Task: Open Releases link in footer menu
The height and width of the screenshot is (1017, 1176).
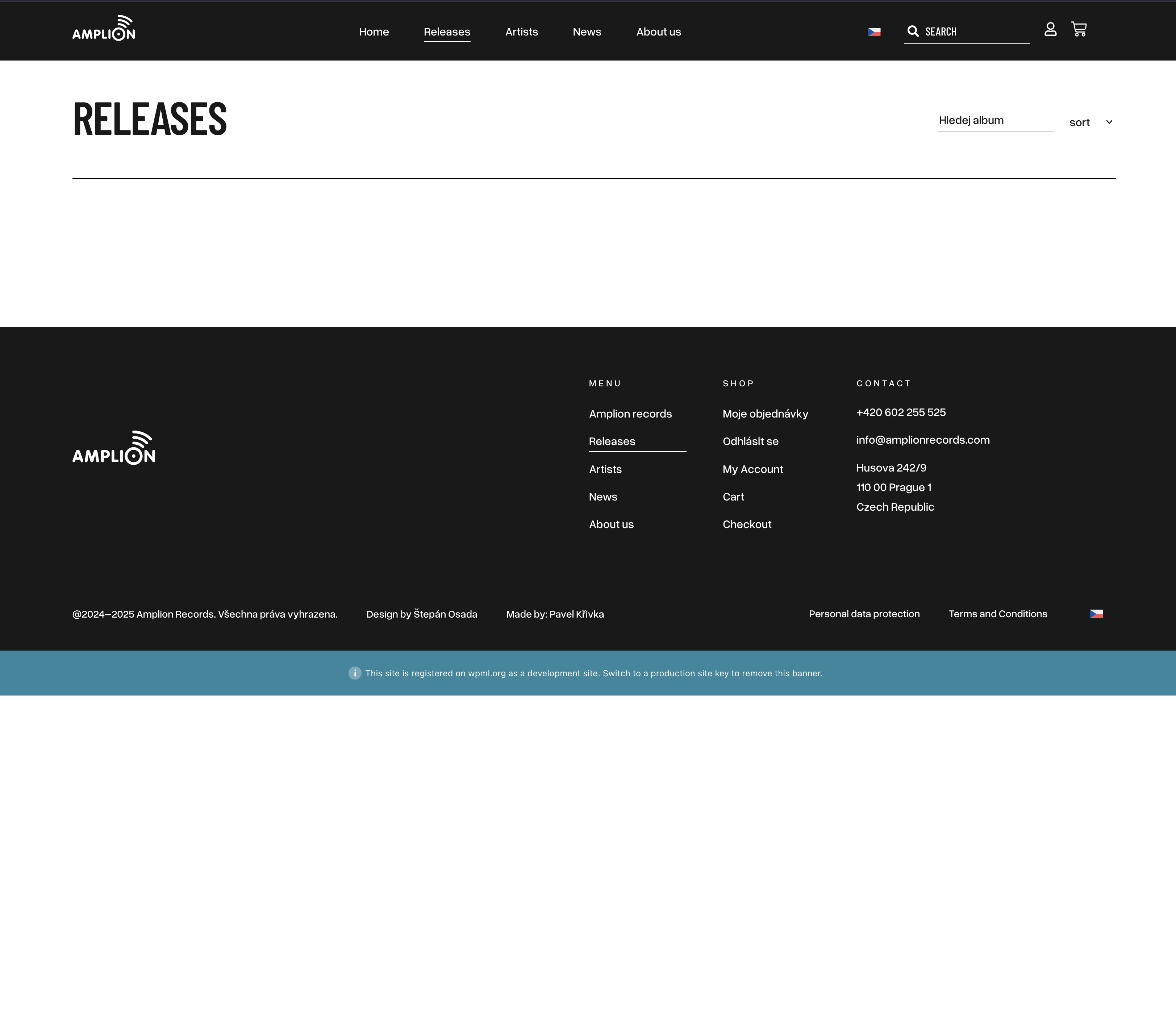Action: (x=612, y=441)
